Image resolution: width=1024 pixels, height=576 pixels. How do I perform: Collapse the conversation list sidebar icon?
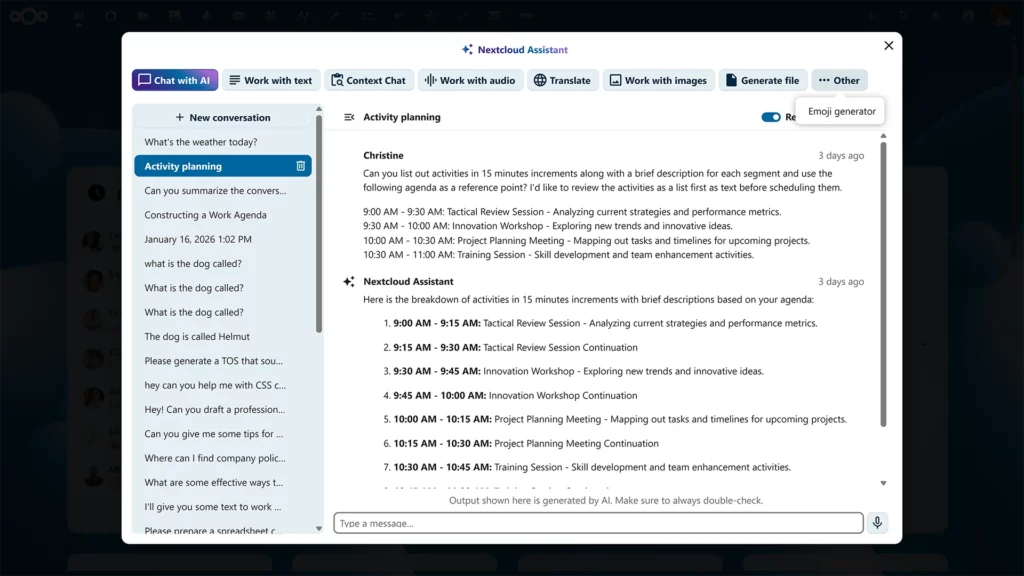pos(349,117)
